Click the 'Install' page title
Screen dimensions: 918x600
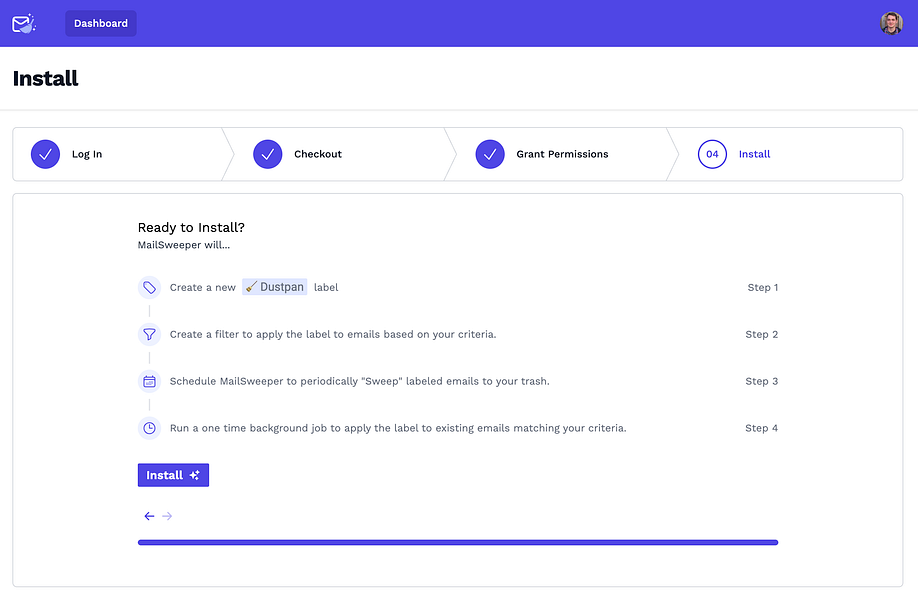pyautogui.click(x=45, y=78)
